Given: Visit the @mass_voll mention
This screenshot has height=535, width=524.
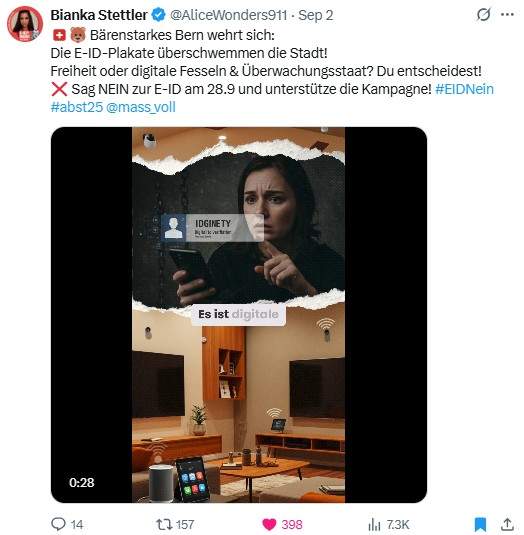Looking at the screenshot, I should pyautogui.click(x=141, y=107).
